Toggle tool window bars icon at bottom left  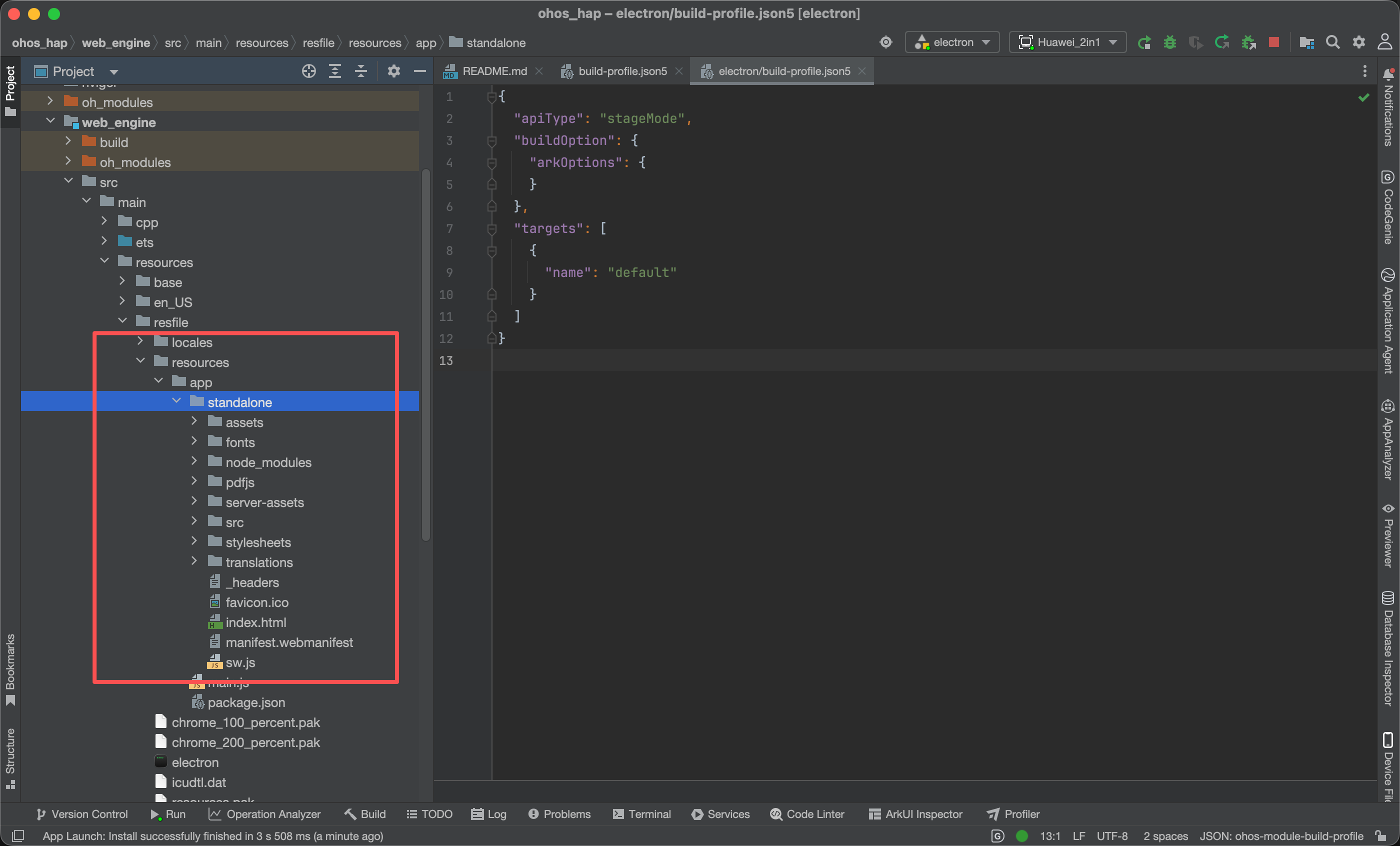tap(17, 836)
